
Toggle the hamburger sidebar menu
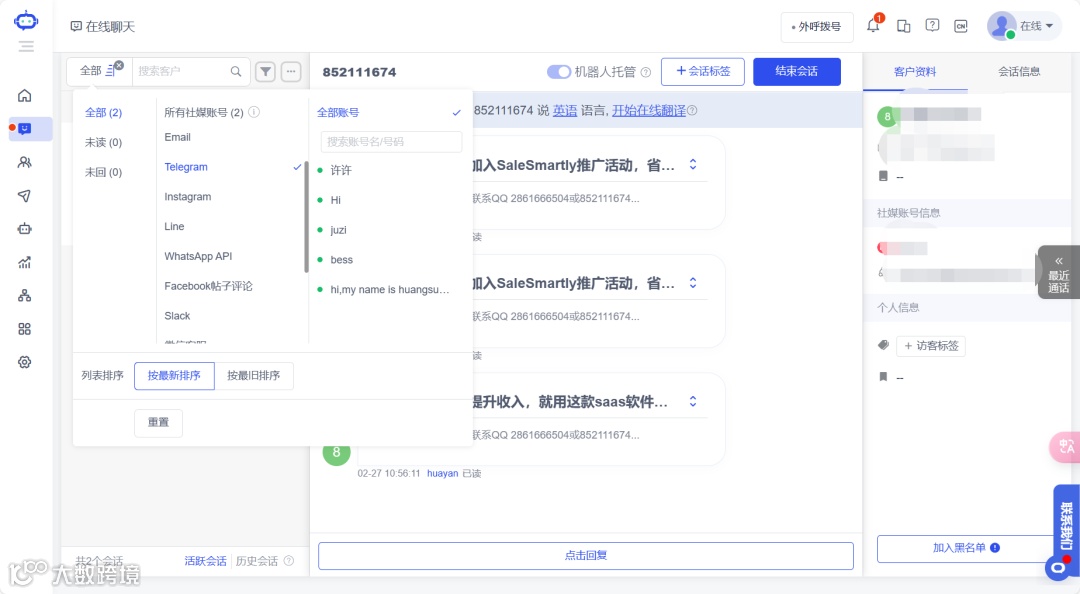(26, 46)
